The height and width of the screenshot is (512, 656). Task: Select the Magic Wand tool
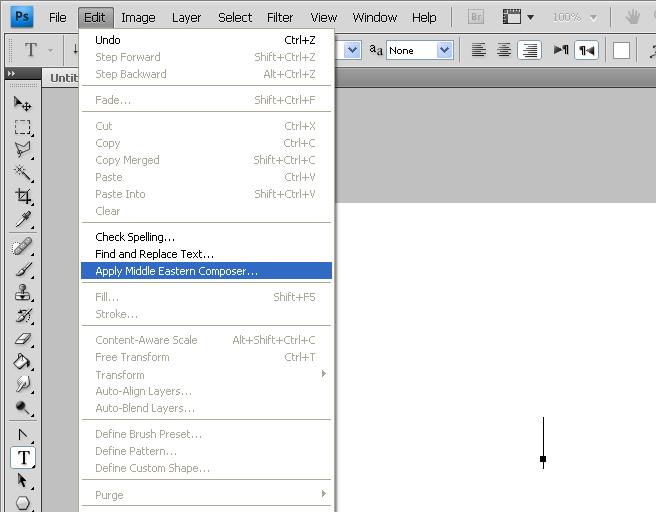tap(23, 172)
